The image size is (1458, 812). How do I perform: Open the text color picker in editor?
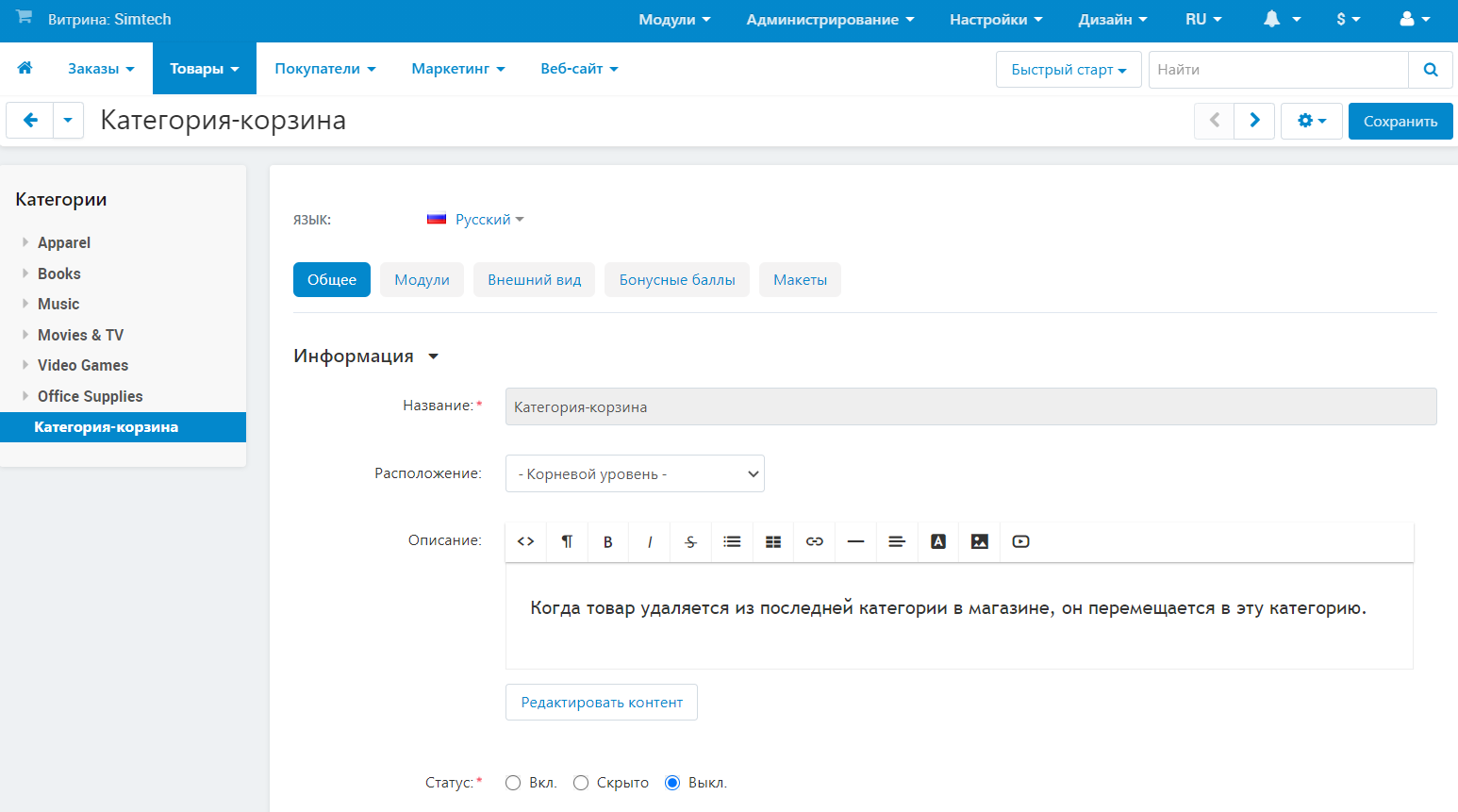pyautogui.click(x=938, y=541)
